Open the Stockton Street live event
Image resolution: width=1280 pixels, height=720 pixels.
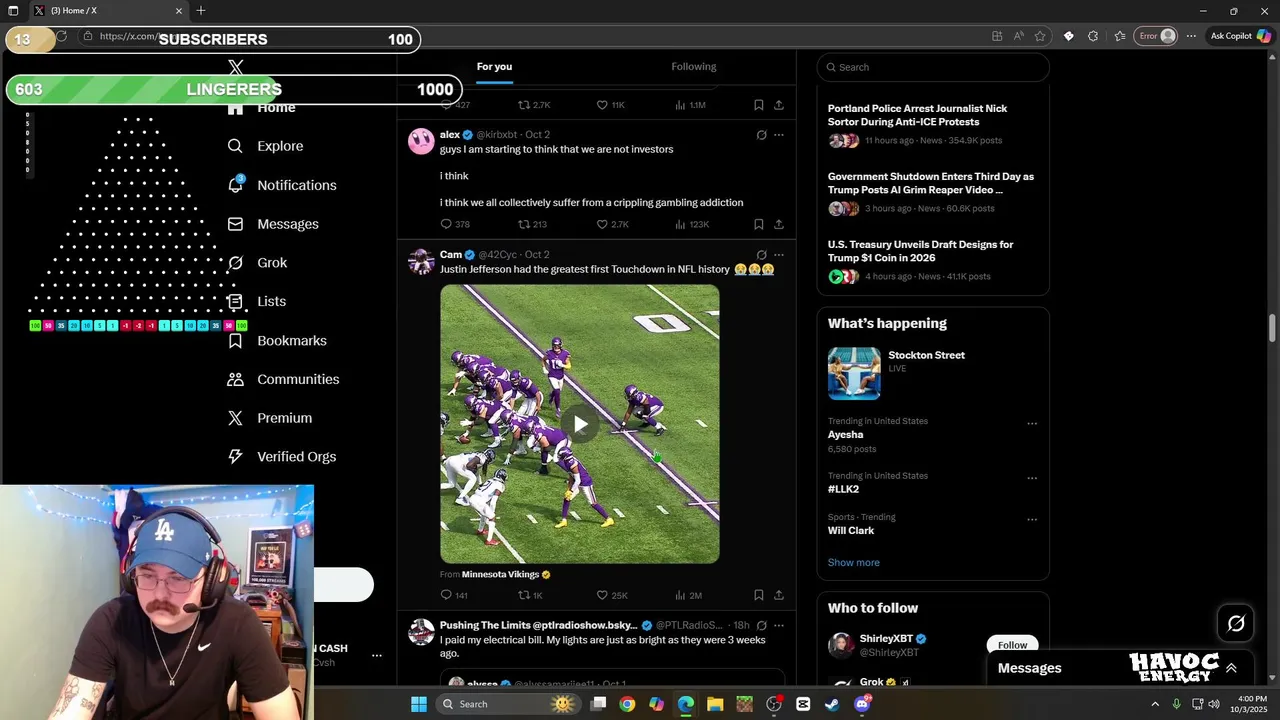(x=933, y=373)
